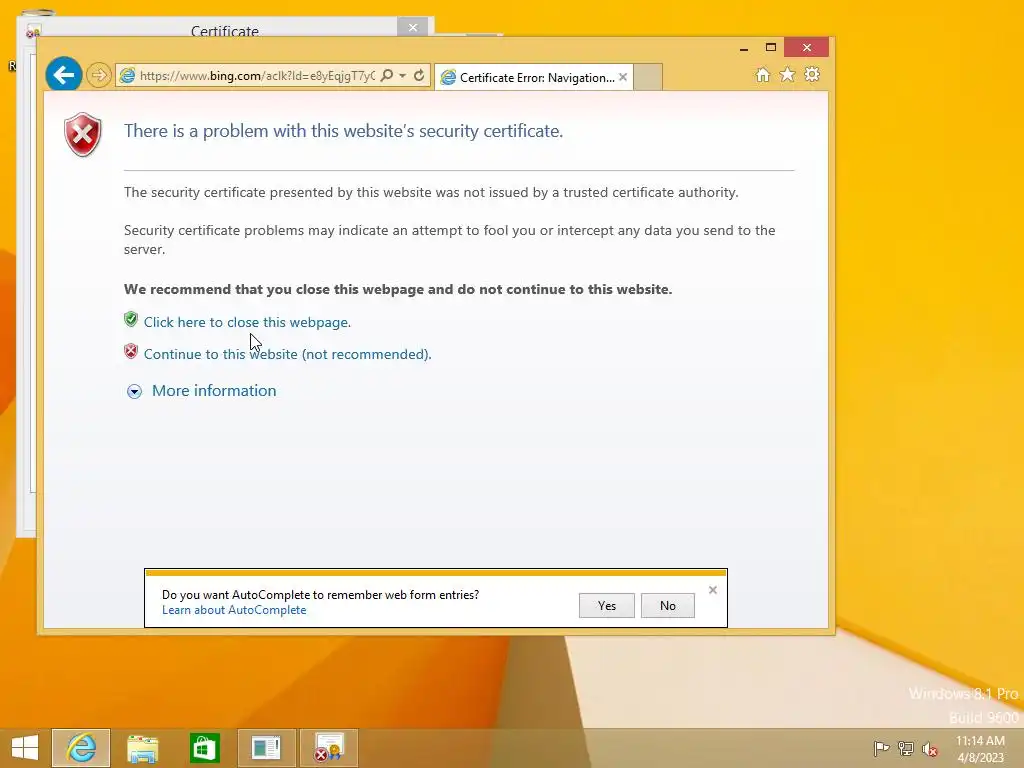
Task: Click the IE page icon in address bar
Action: (x=128, y=76)
